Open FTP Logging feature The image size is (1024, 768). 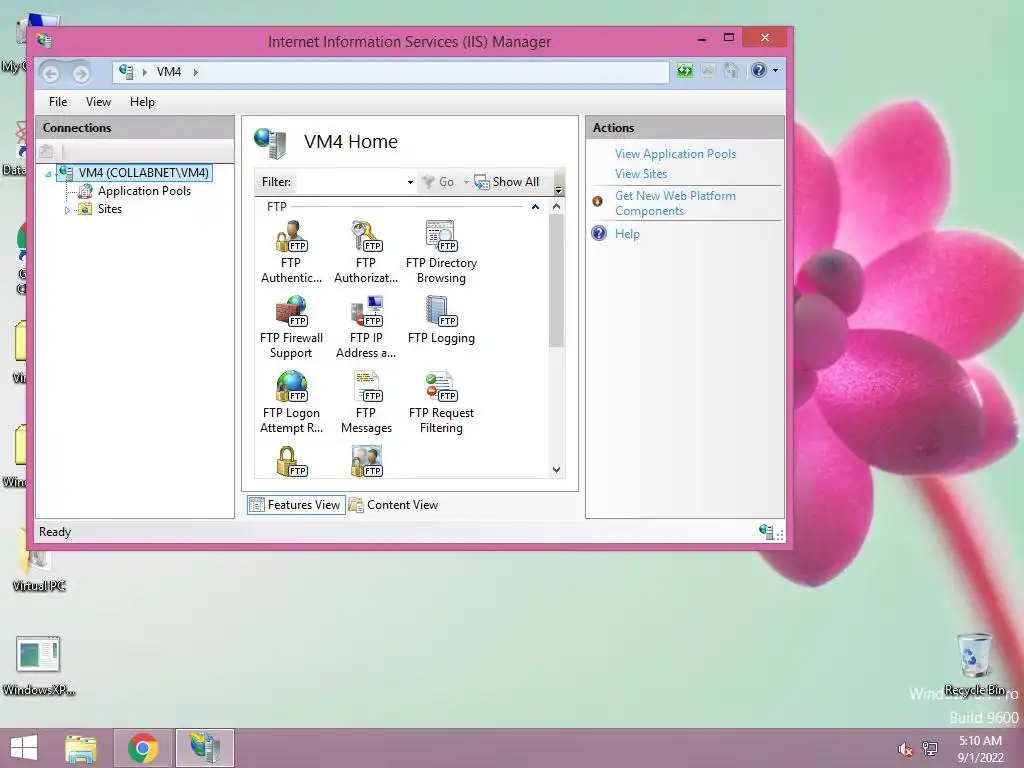(441, 321)
